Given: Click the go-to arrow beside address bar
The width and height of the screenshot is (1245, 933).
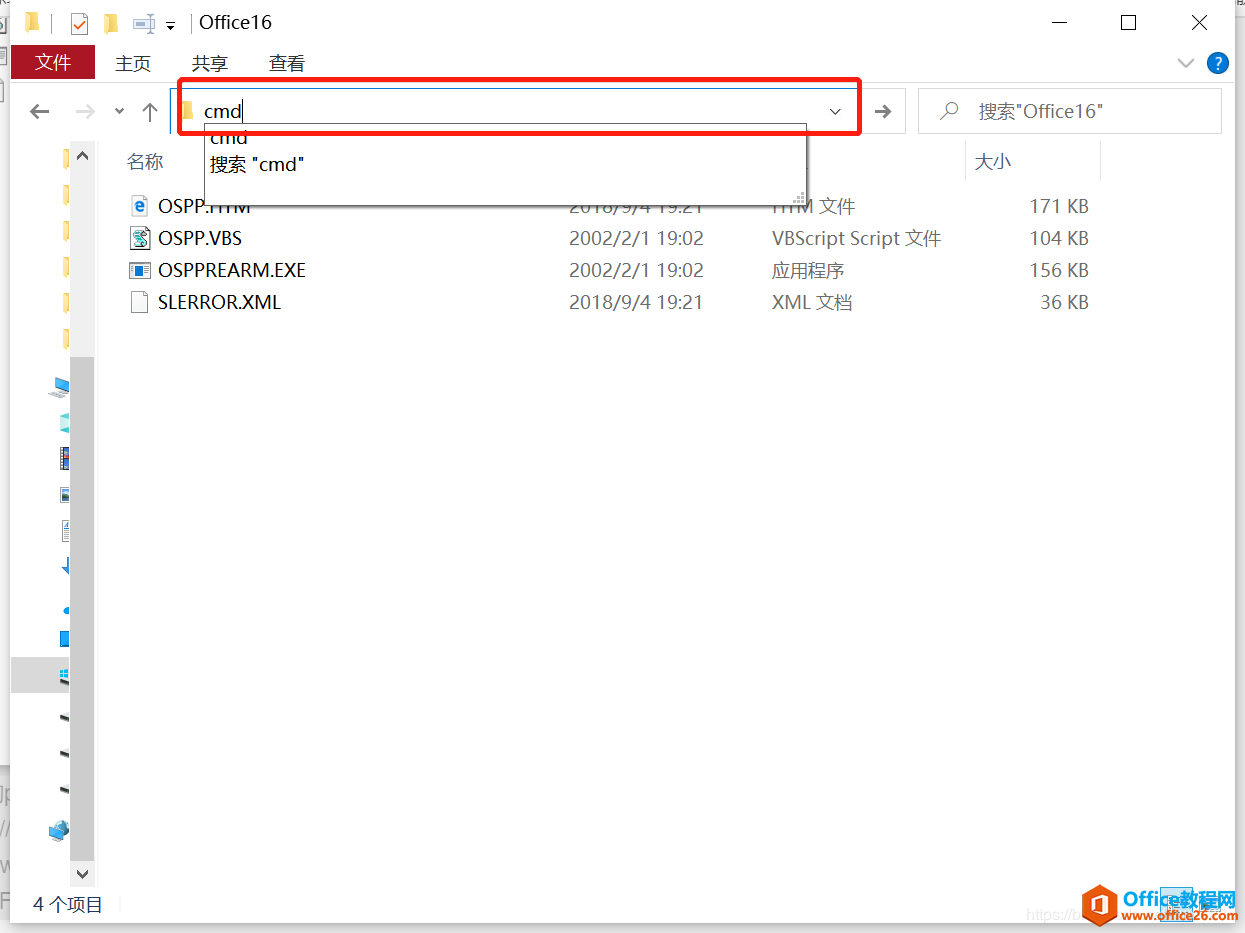Looking at the screenshot, I should (x=883, y=111).
